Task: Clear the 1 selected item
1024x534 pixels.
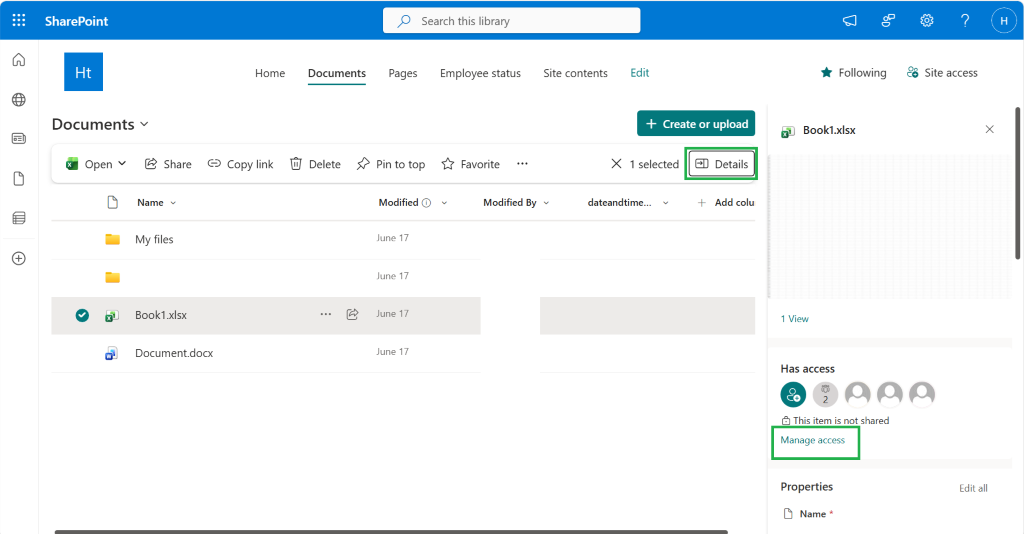Action: point(616,164)
